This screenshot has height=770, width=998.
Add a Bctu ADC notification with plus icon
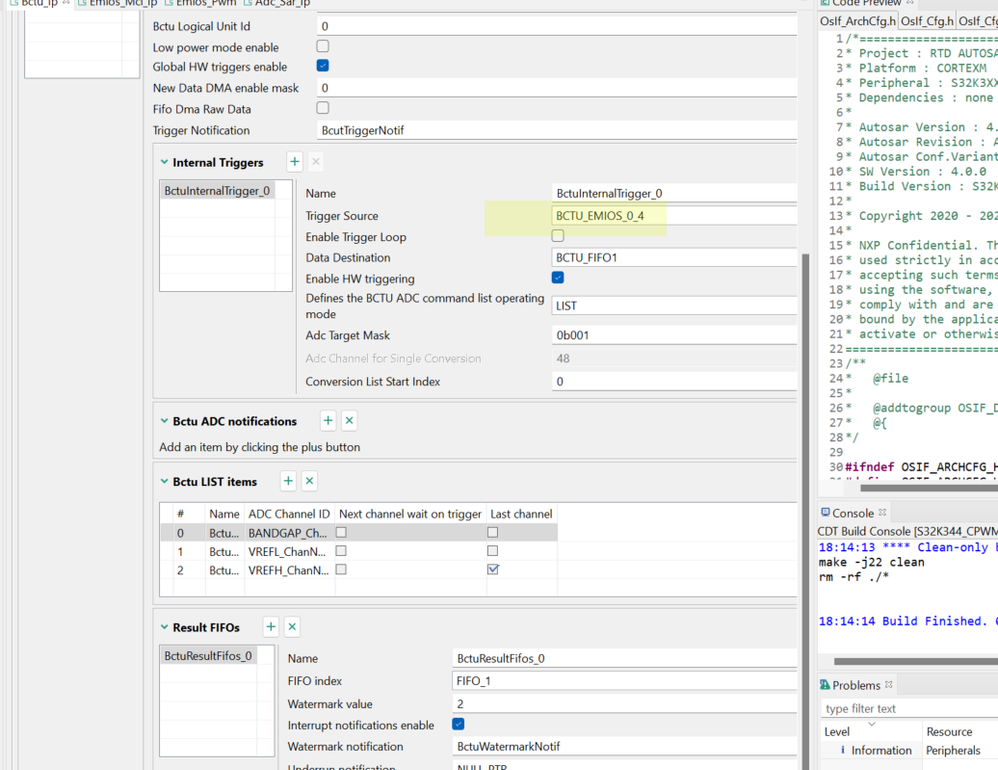tap(328, 421)
